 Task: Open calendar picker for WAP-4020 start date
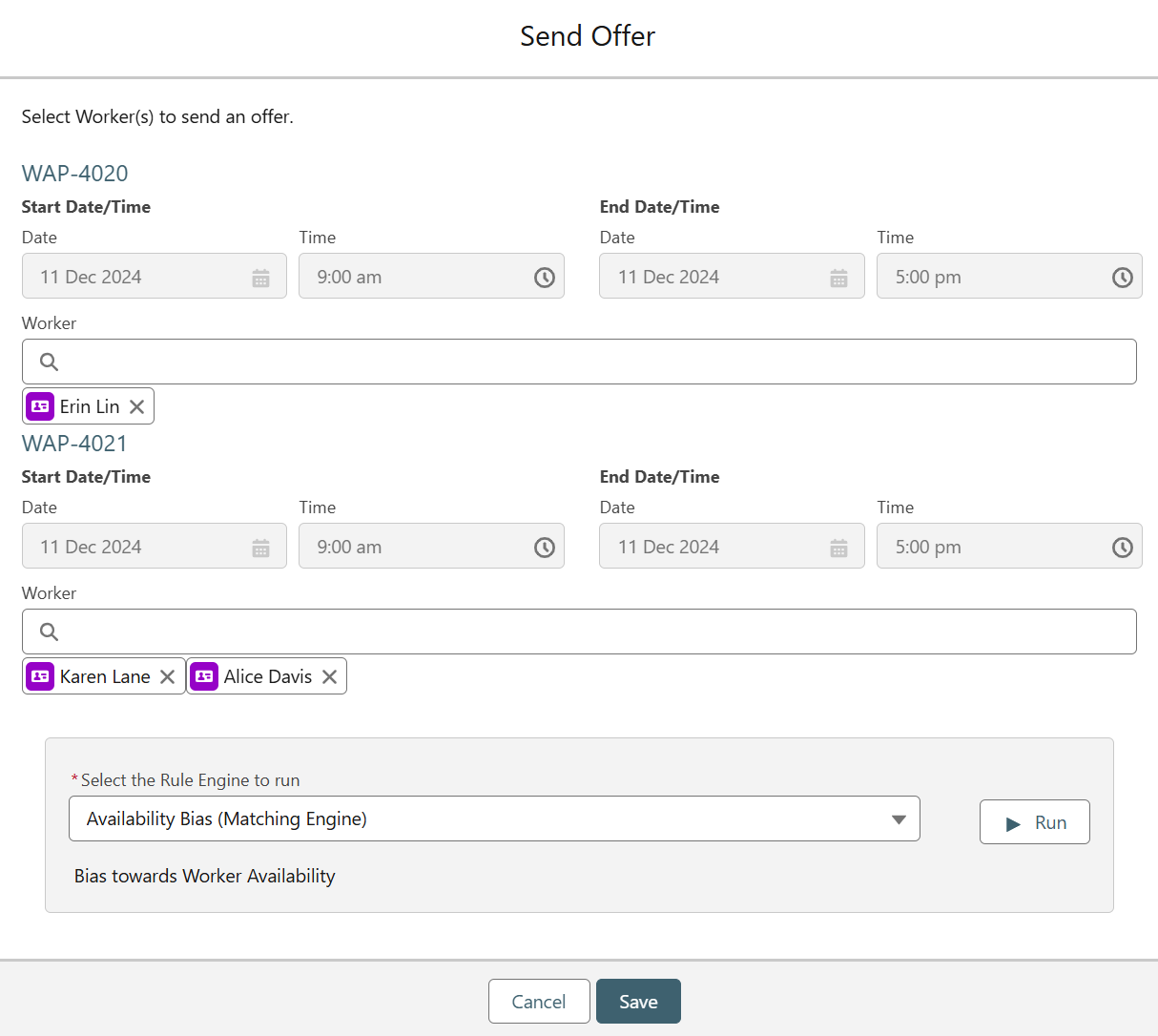(260, 277)
